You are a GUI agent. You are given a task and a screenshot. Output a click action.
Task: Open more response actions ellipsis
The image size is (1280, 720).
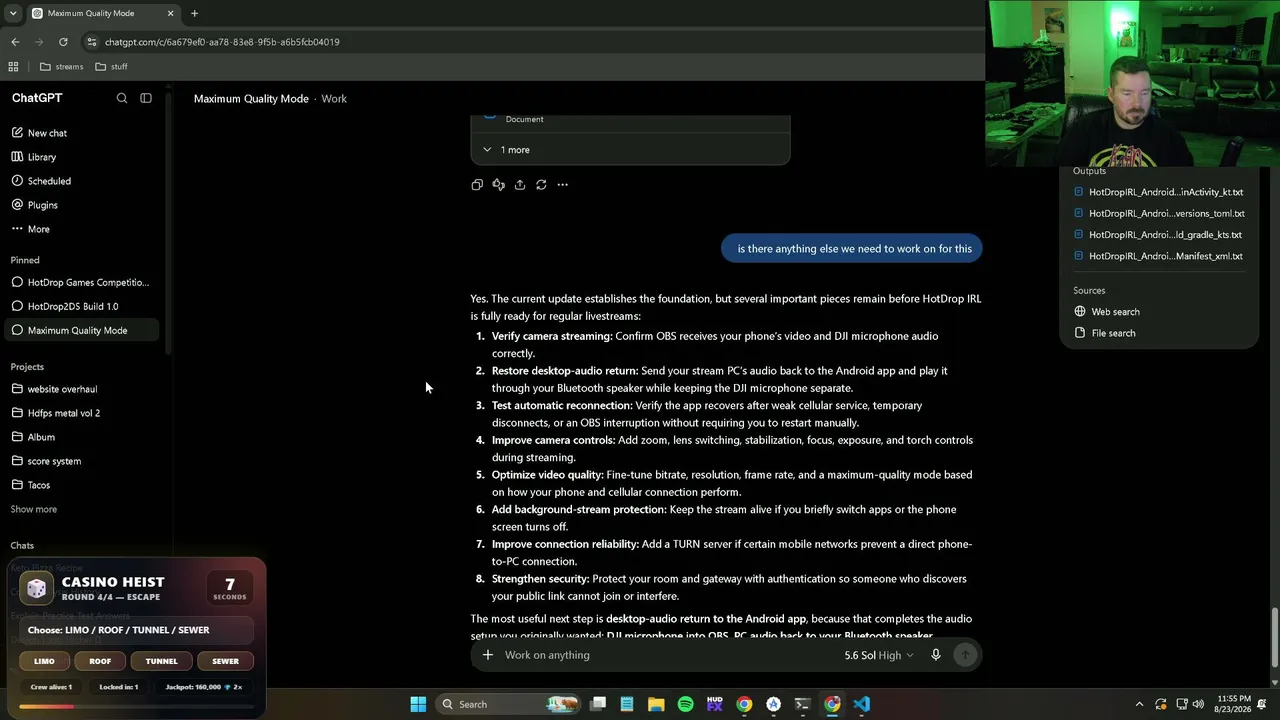coord(562,185)
